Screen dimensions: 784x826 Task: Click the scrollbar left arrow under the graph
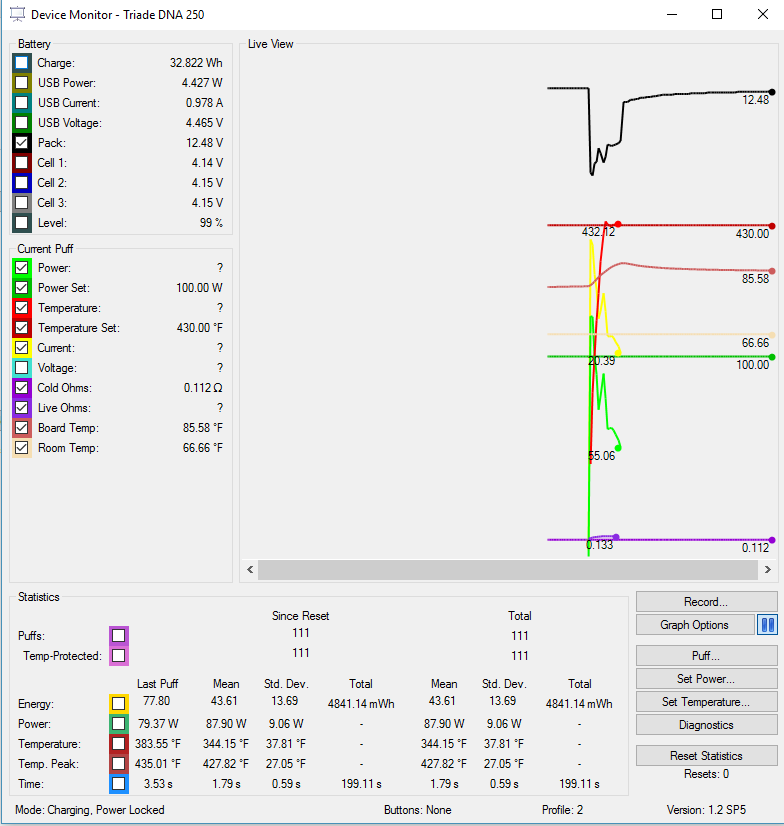[250, 570]
